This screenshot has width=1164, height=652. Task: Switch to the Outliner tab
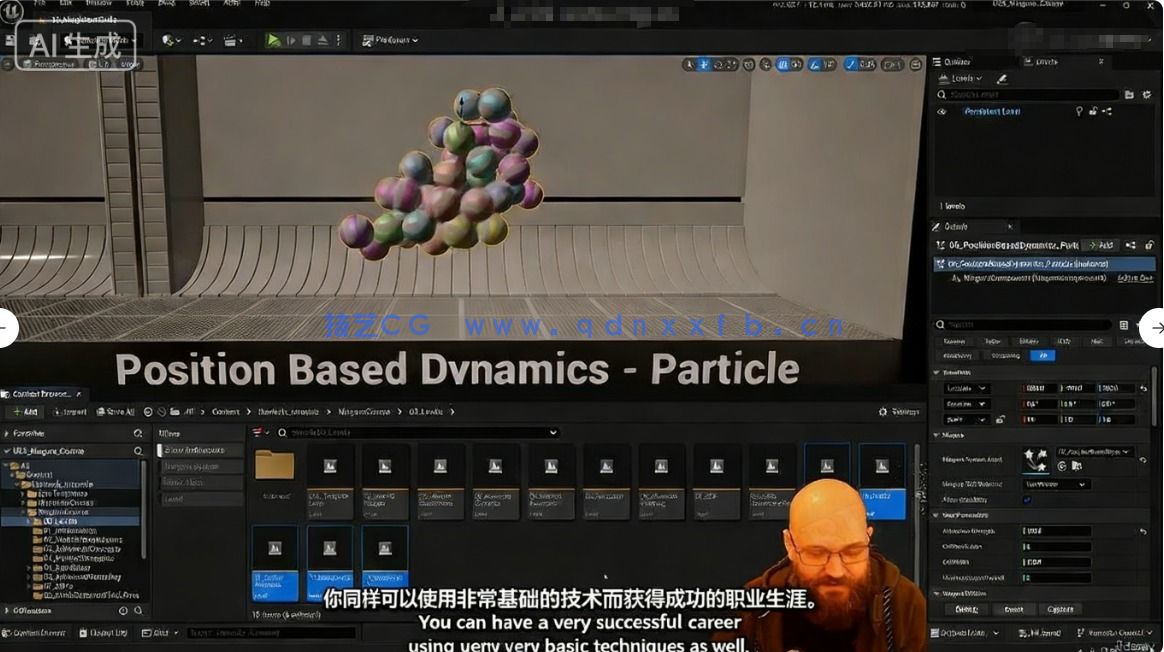pos(956,62)
